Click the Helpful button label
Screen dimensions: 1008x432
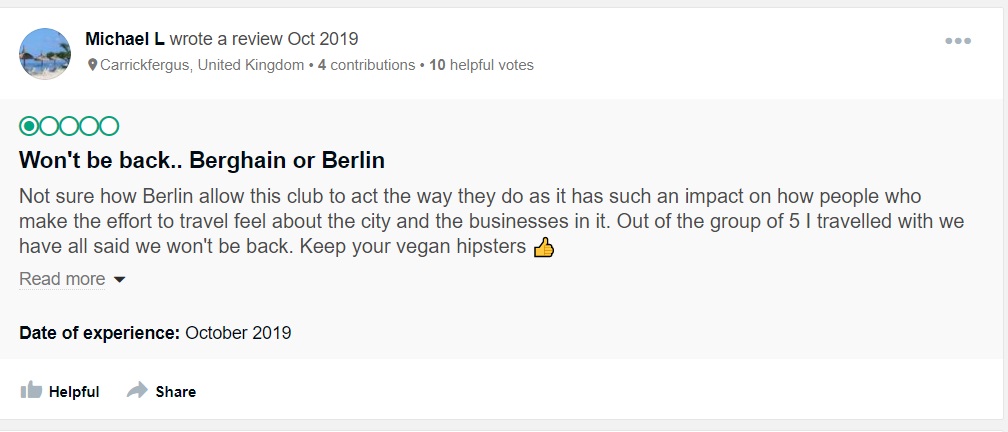click(x=74, y=392)
